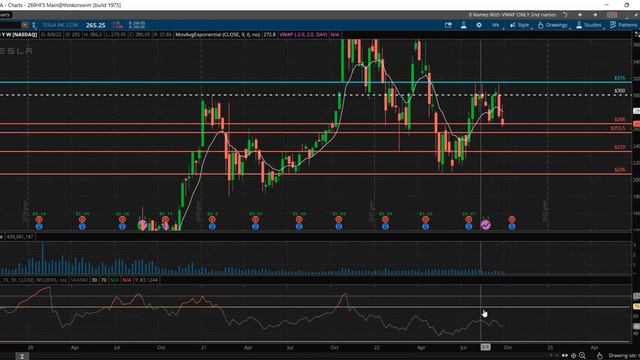Click the $315 price level label
Viewport: 640px width, 360px height.
tap(620, 78)
